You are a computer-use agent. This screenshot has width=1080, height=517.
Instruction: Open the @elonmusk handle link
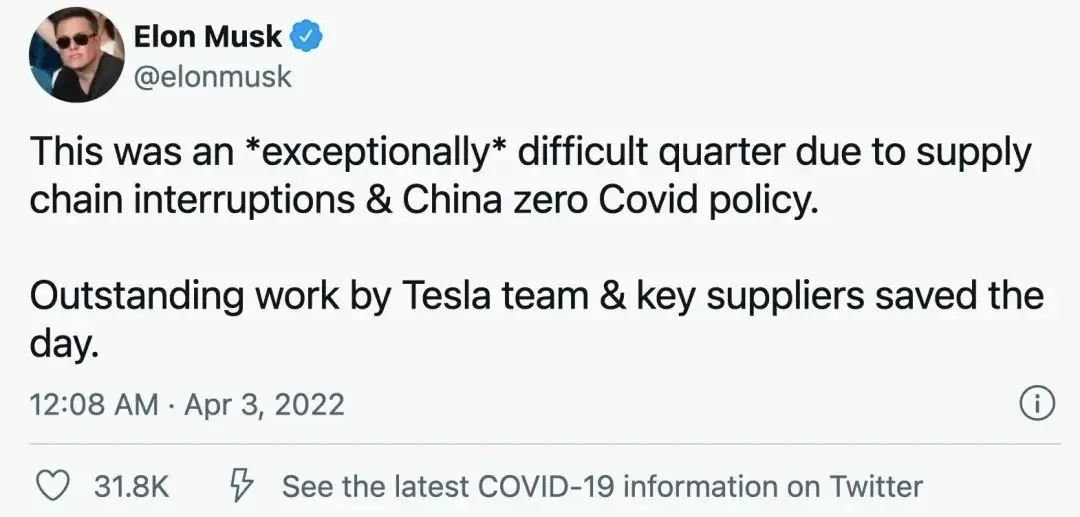pos(213,77)
